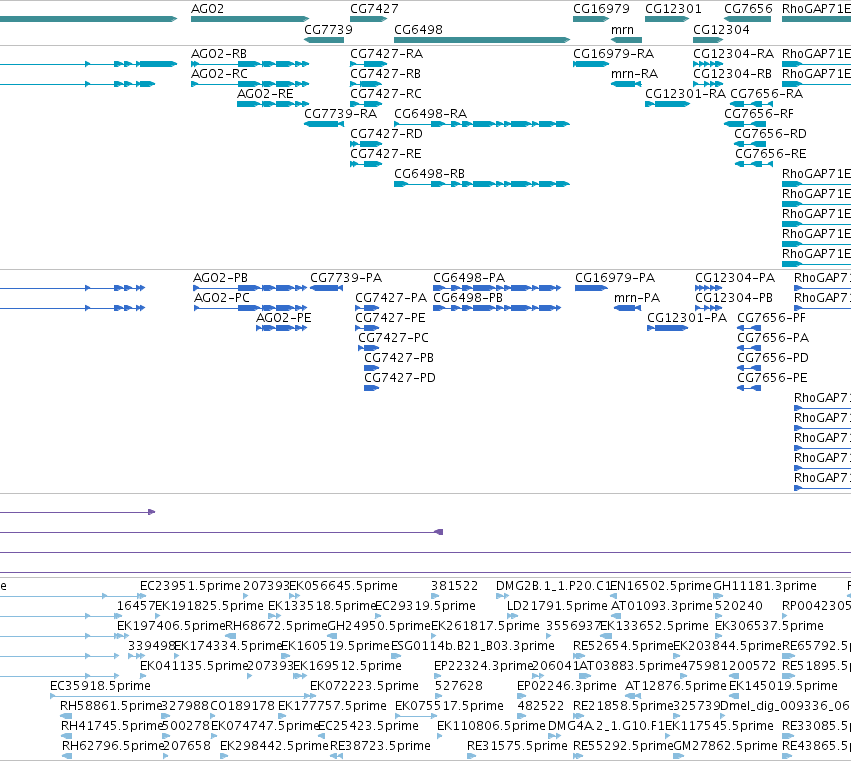Click the CG7656-PF protein label

pyautogui.click(x=771, y=318)
